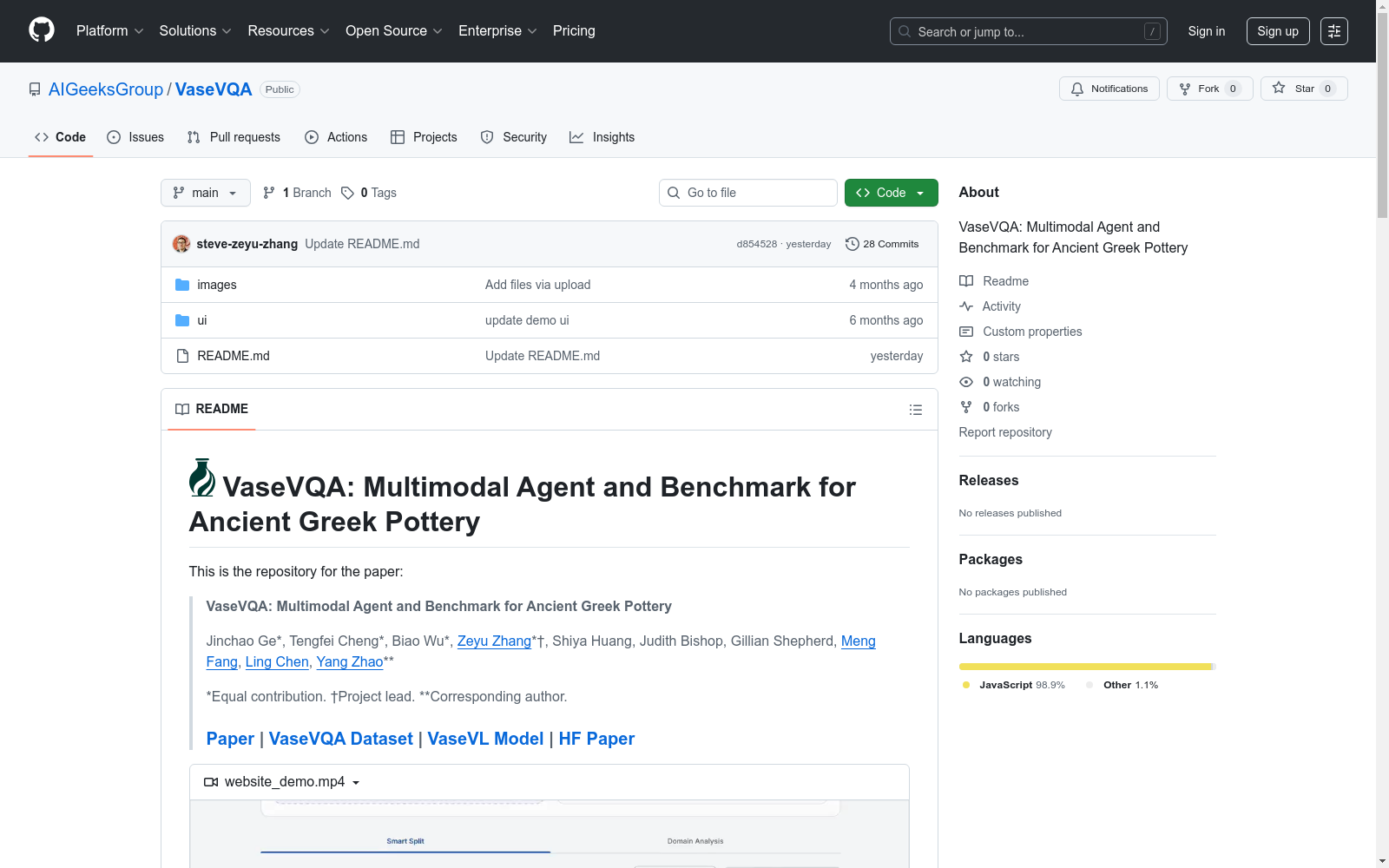Expand the Enterprise menu
Viewport: 1389px width, 868px height.
pyautogui.click(x=497, y=31)
